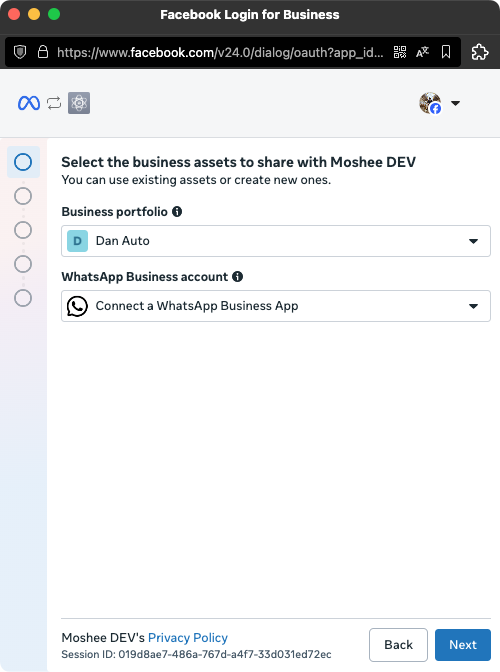Image resolution: width=500 pixels, height=672 pixels.
Task: Click the Moshee DEV app icon
Action: pos(79,103)
